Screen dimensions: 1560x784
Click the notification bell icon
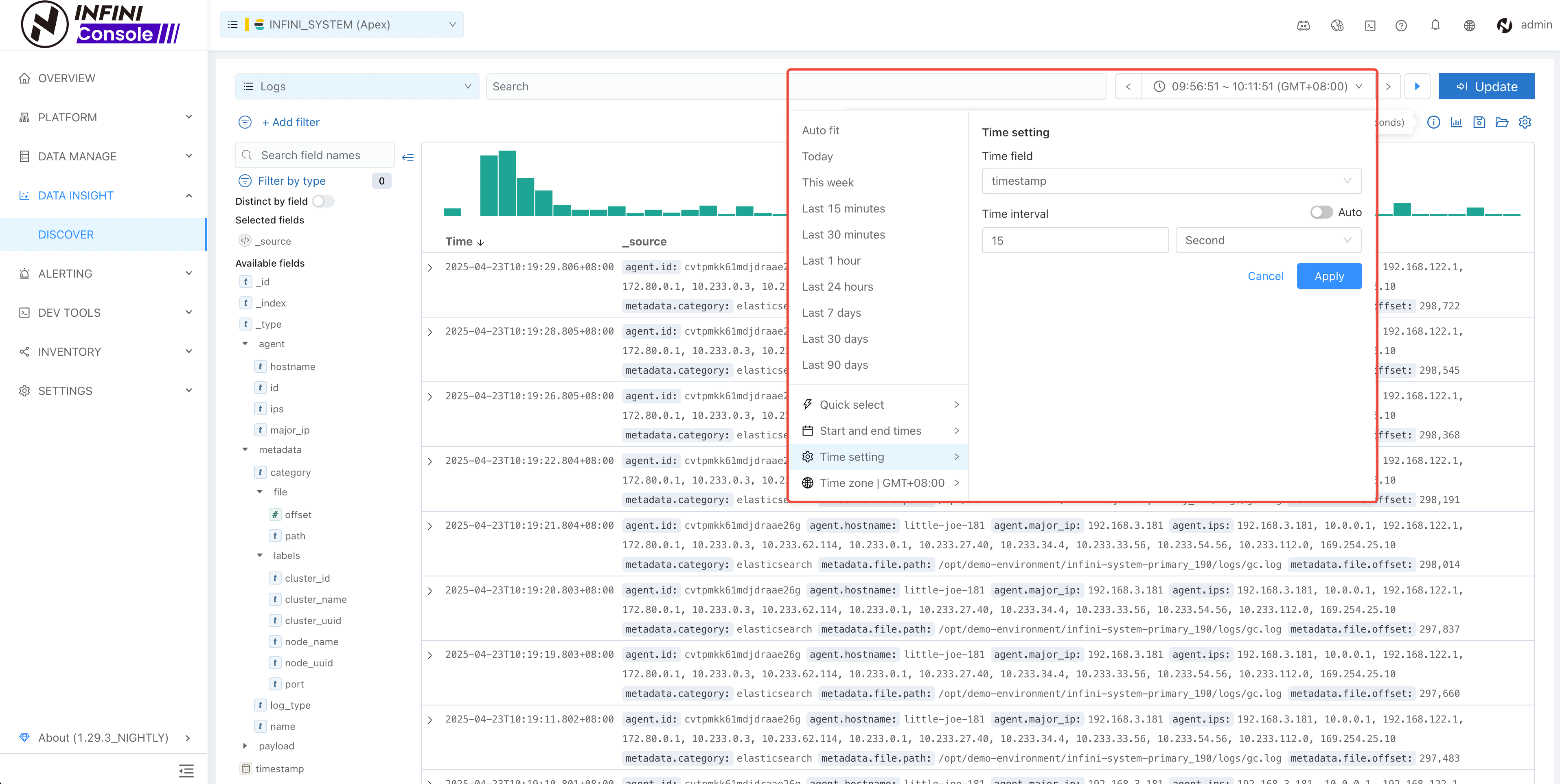(x=1435, y=25)
